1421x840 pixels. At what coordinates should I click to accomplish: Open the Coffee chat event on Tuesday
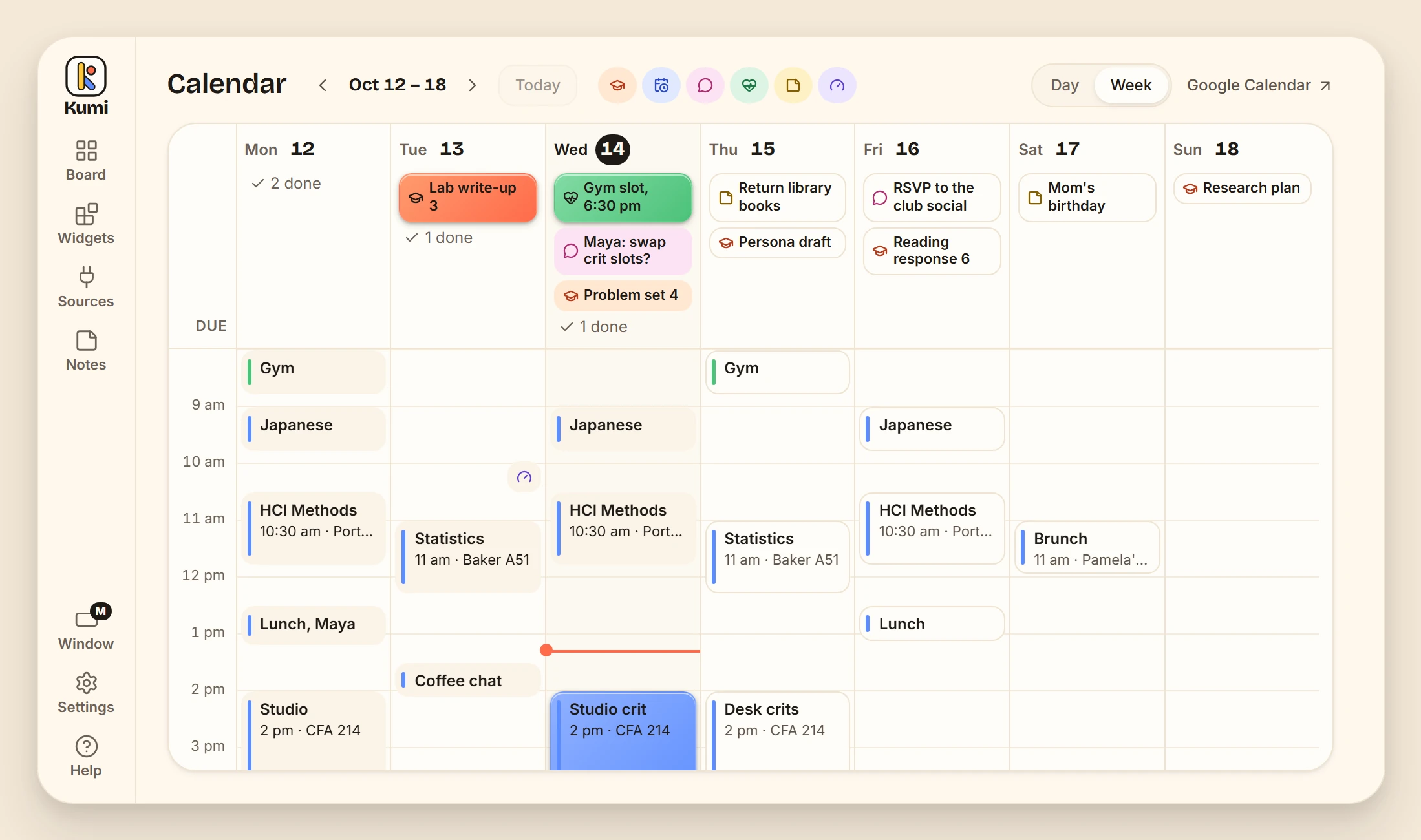[x=468, y=680]
